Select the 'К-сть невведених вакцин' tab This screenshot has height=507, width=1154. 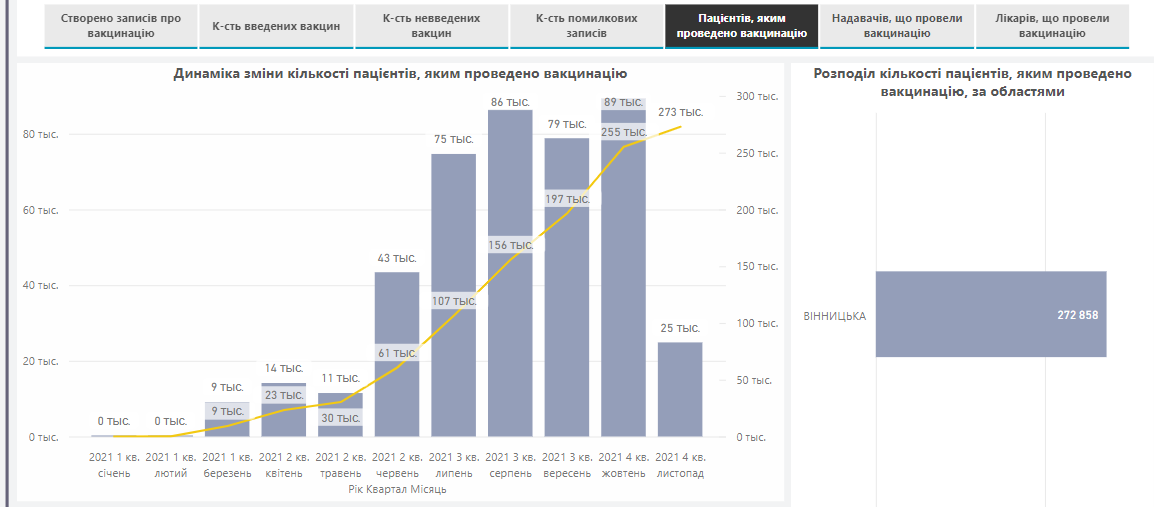coord(431,26)
